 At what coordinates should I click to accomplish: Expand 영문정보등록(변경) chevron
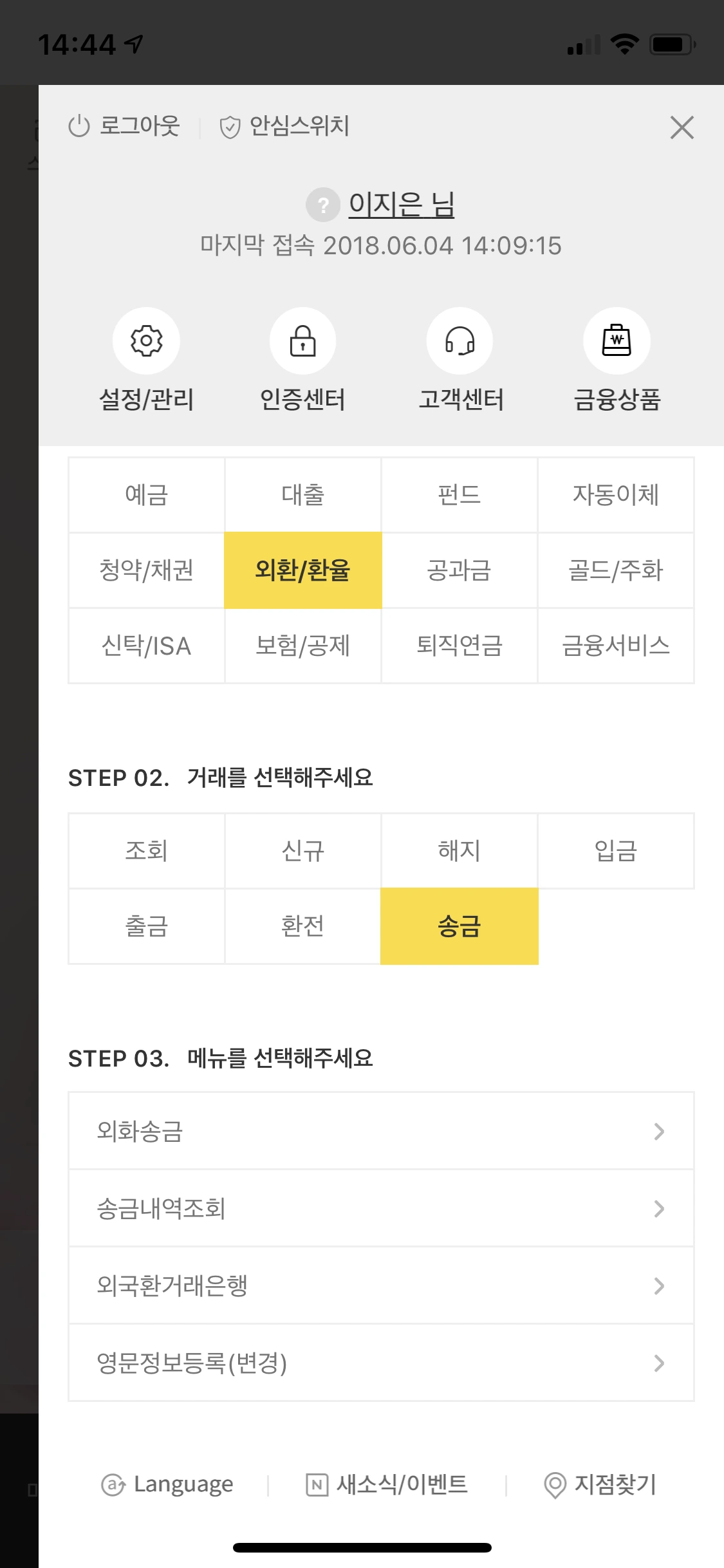(x=659, y=1363)
